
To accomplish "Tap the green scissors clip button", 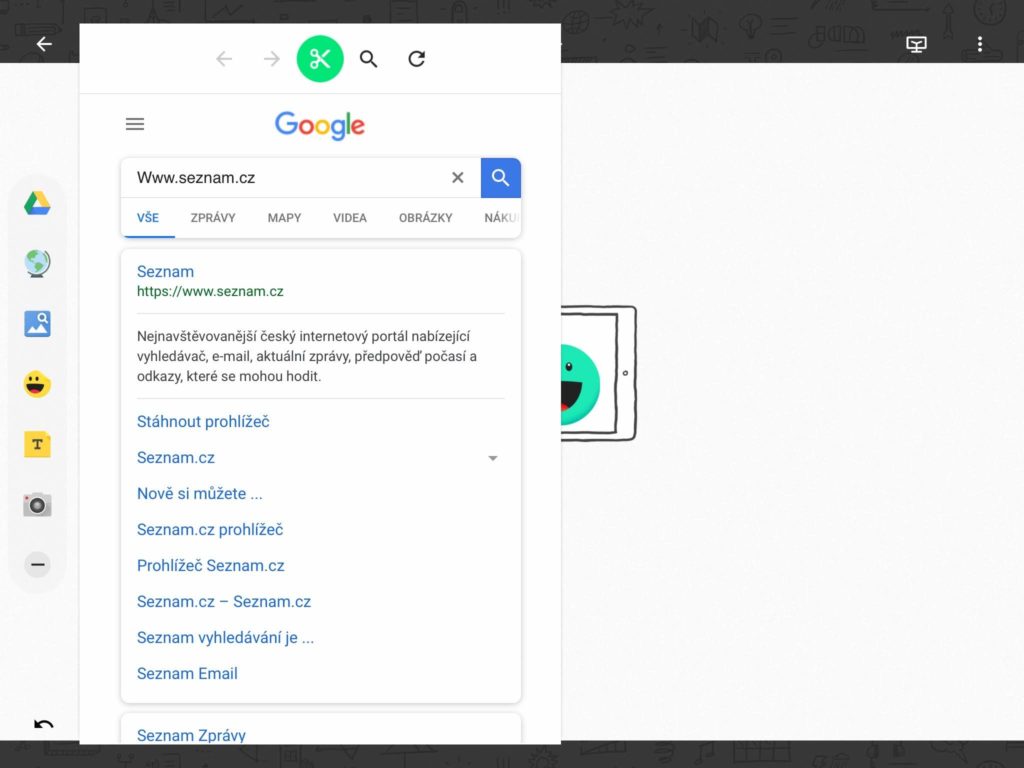I will pyautogui.click(x=320, y=59).
